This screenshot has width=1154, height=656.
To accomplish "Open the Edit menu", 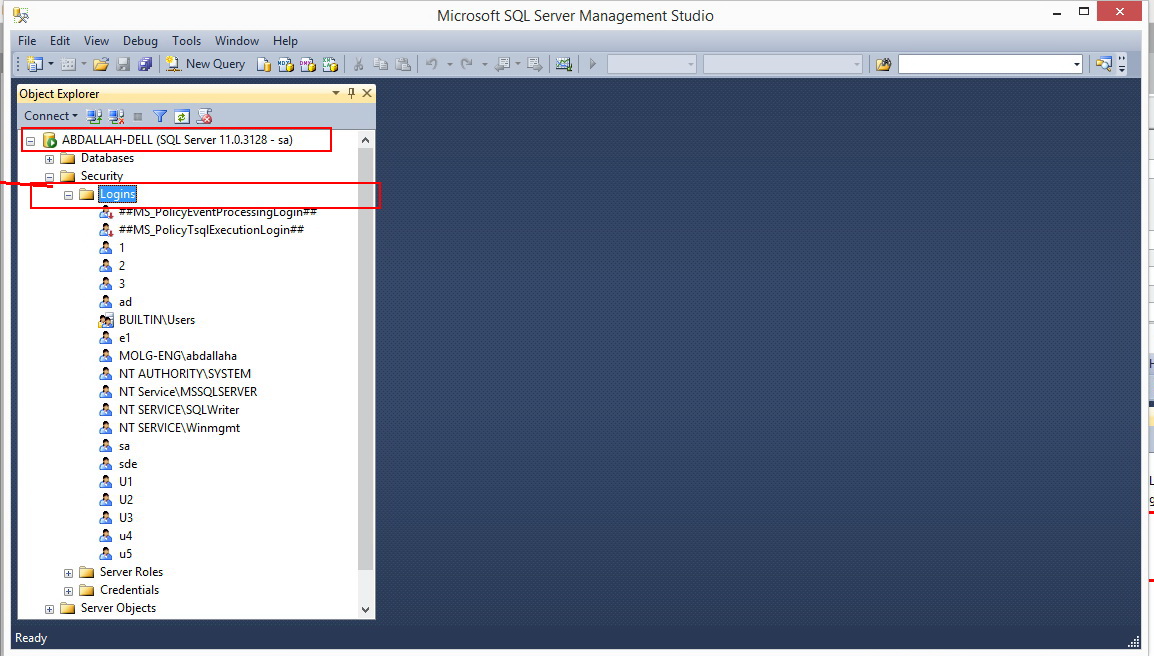I will pos(60,40).
